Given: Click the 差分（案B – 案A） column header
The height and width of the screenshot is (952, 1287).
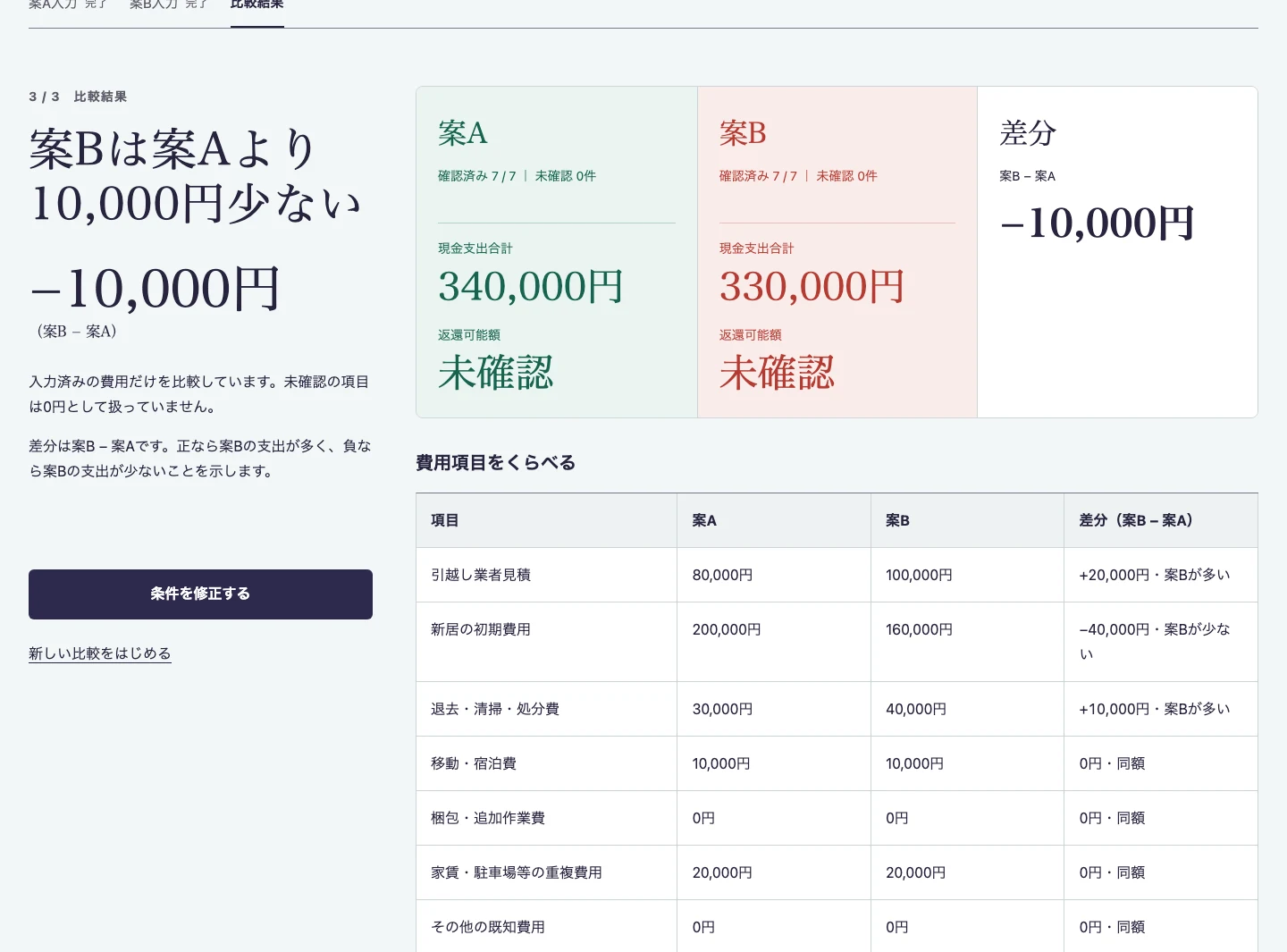Looking at the screenshot, I should 1161,520.
